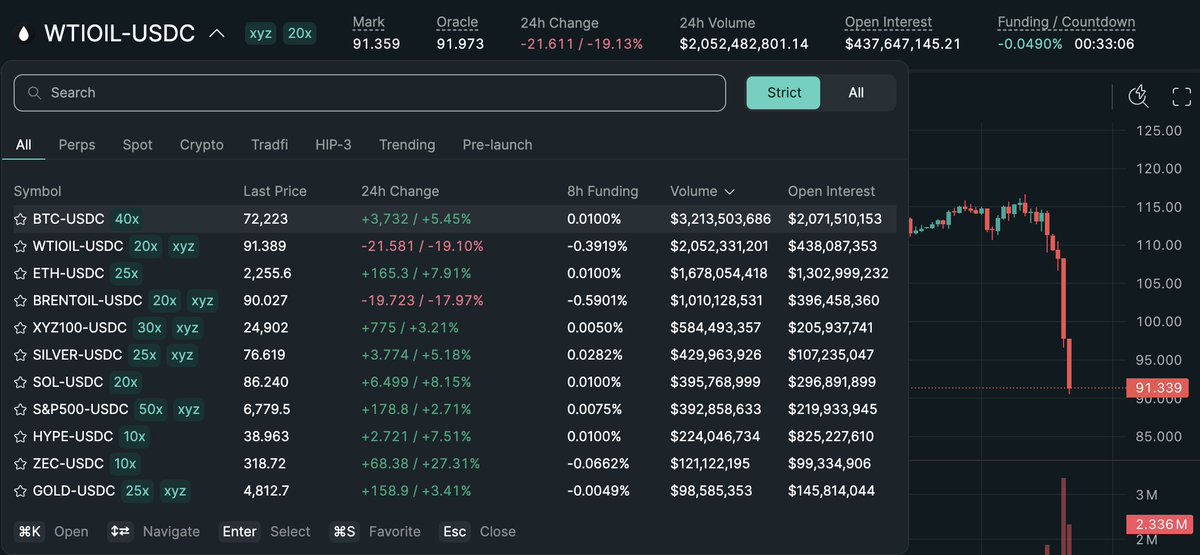Screen dimensions: 1200x555
Task: Click the ⌘K Open shortcut hint
Action: pos(52,532)
